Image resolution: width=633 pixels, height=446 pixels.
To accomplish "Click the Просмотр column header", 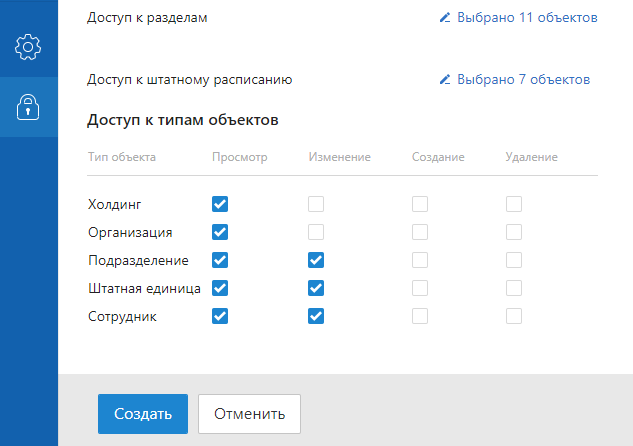I will tap(240, 157).
